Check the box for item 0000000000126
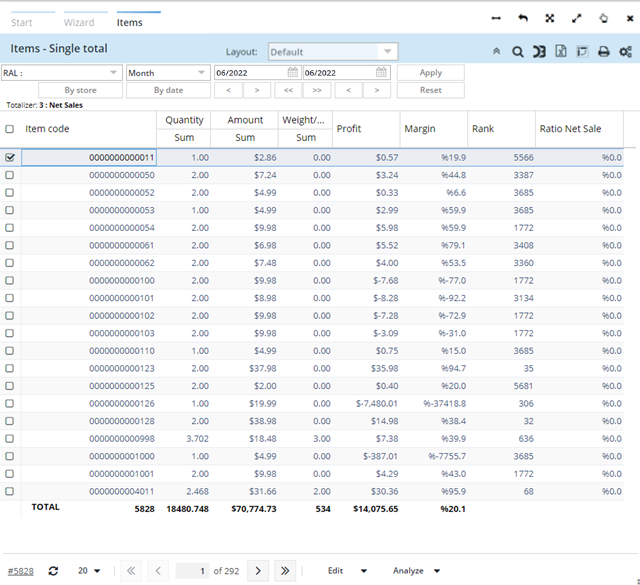The width and height of the screenshot is (640, 585). (10, 403)
